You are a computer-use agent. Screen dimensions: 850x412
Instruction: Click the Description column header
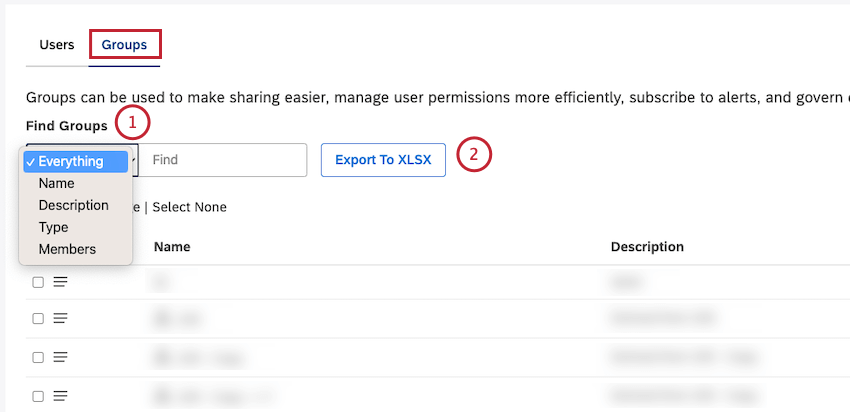coord(647,247)
